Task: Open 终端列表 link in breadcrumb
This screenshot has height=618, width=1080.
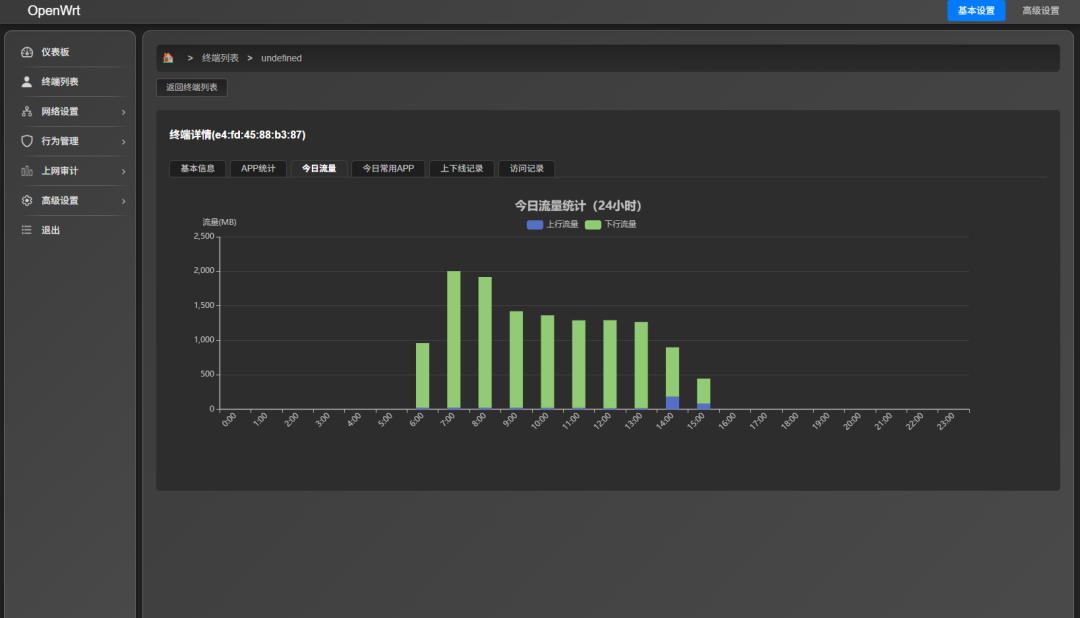Action: click(220, 58)
